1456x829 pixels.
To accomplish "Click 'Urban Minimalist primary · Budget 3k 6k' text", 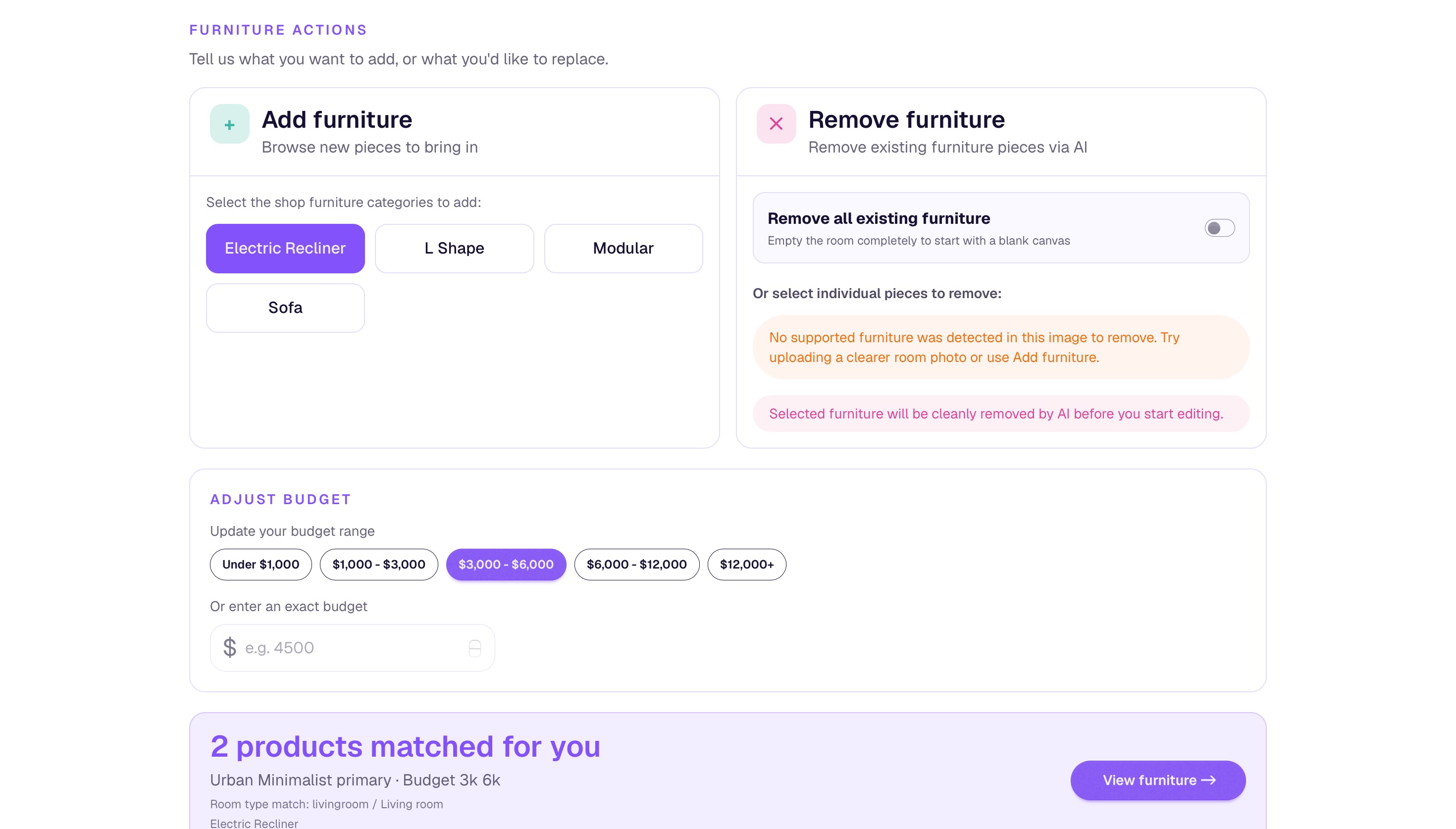I will [x=355, y=780].
